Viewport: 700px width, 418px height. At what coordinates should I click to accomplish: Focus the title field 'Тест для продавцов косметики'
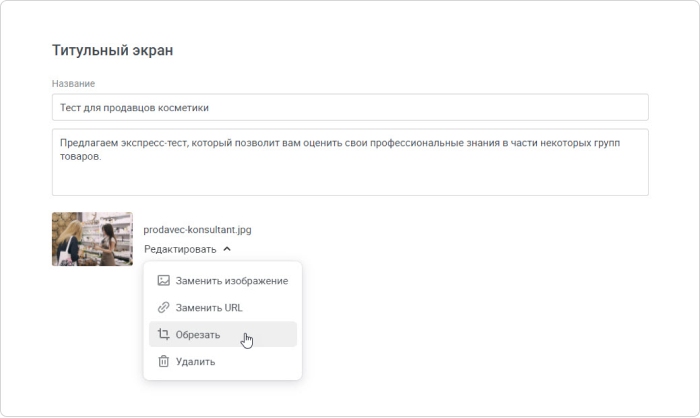tap(350, 107)
